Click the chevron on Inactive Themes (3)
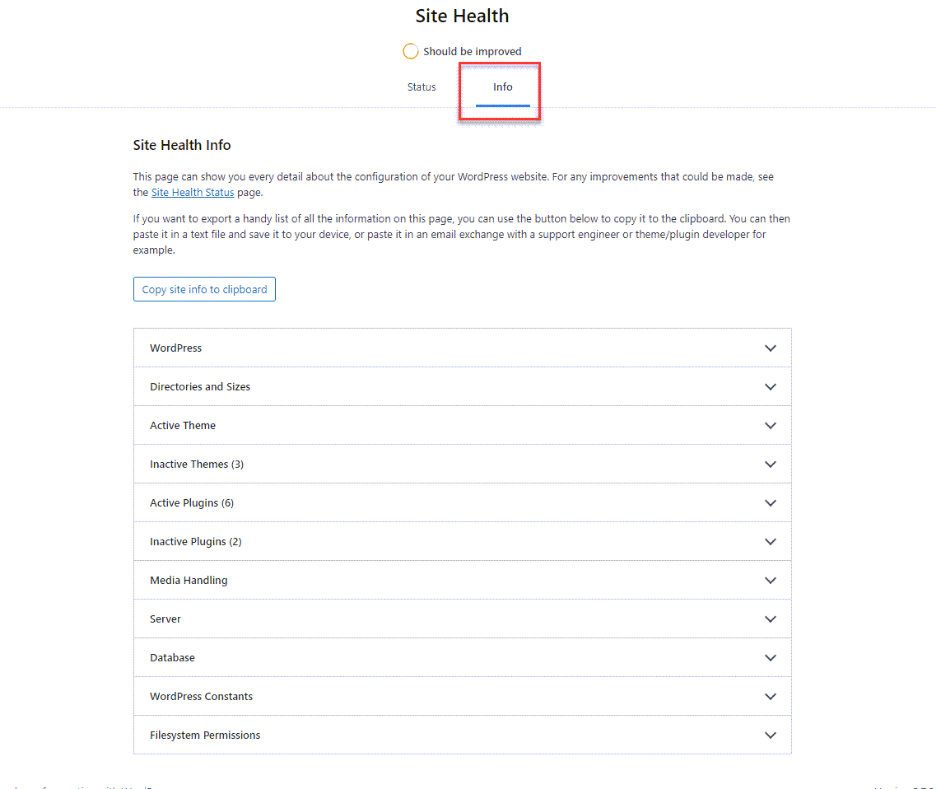 [770, 464]
